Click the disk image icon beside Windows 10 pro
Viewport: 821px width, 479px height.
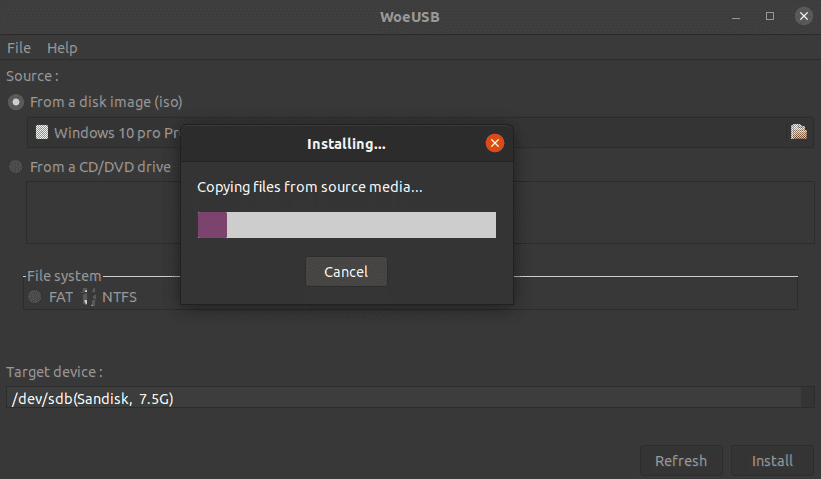point(41,132)
